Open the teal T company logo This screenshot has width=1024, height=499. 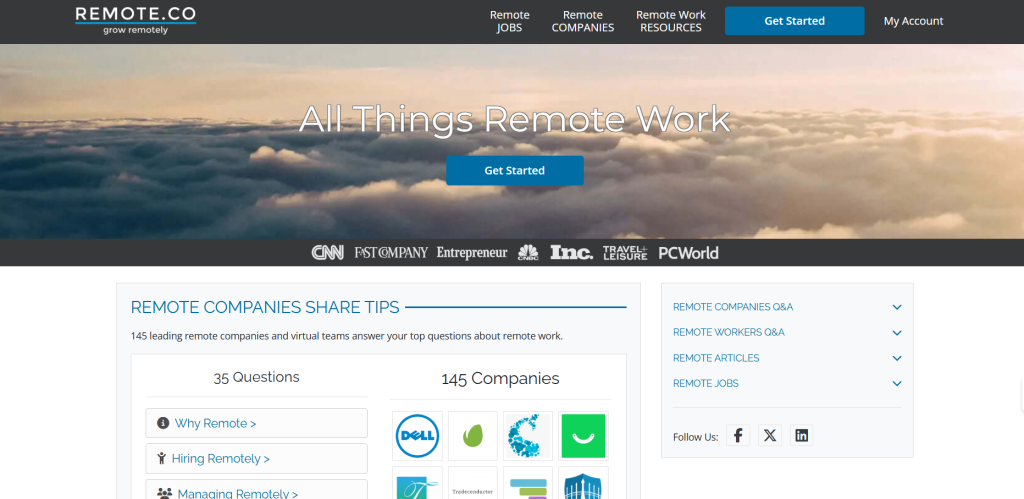pyautogui.click(x=417, y=483)
